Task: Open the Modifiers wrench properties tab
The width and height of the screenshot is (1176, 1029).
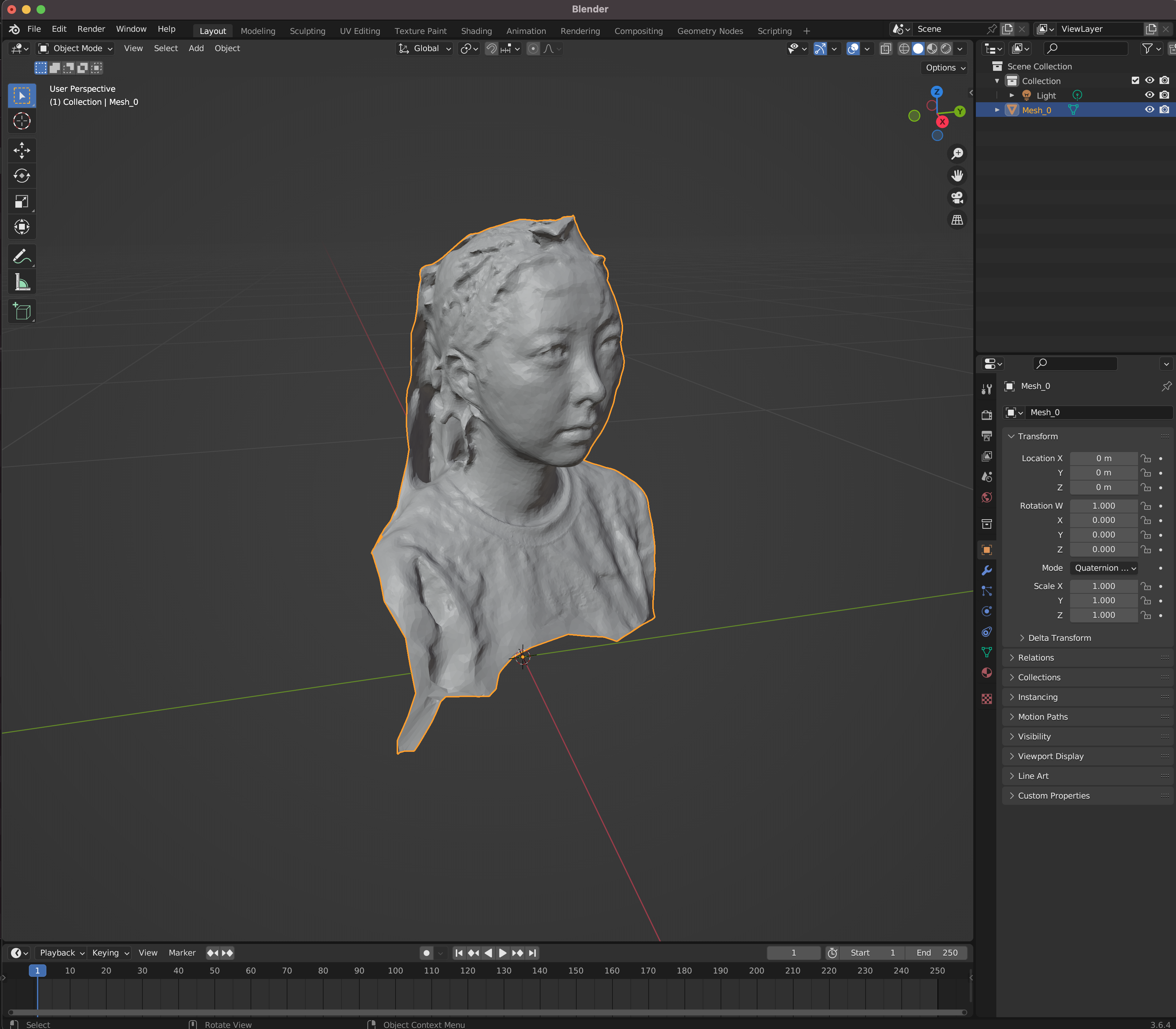Action: point(986,570)
